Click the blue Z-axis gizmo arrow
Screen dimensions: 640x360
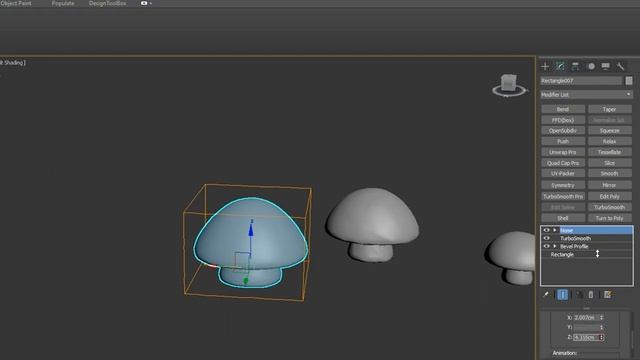coord(251,231)
